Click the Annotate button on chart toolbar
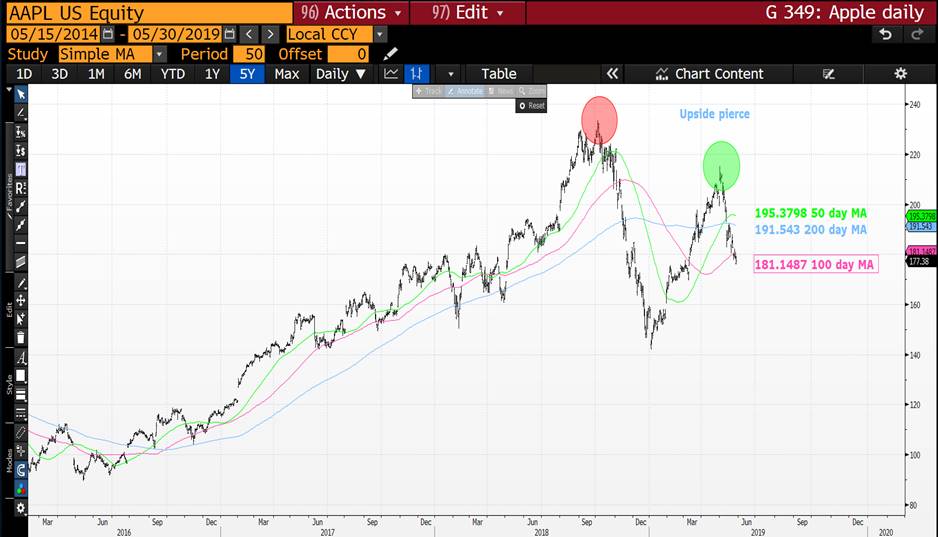 pos(465,91)
